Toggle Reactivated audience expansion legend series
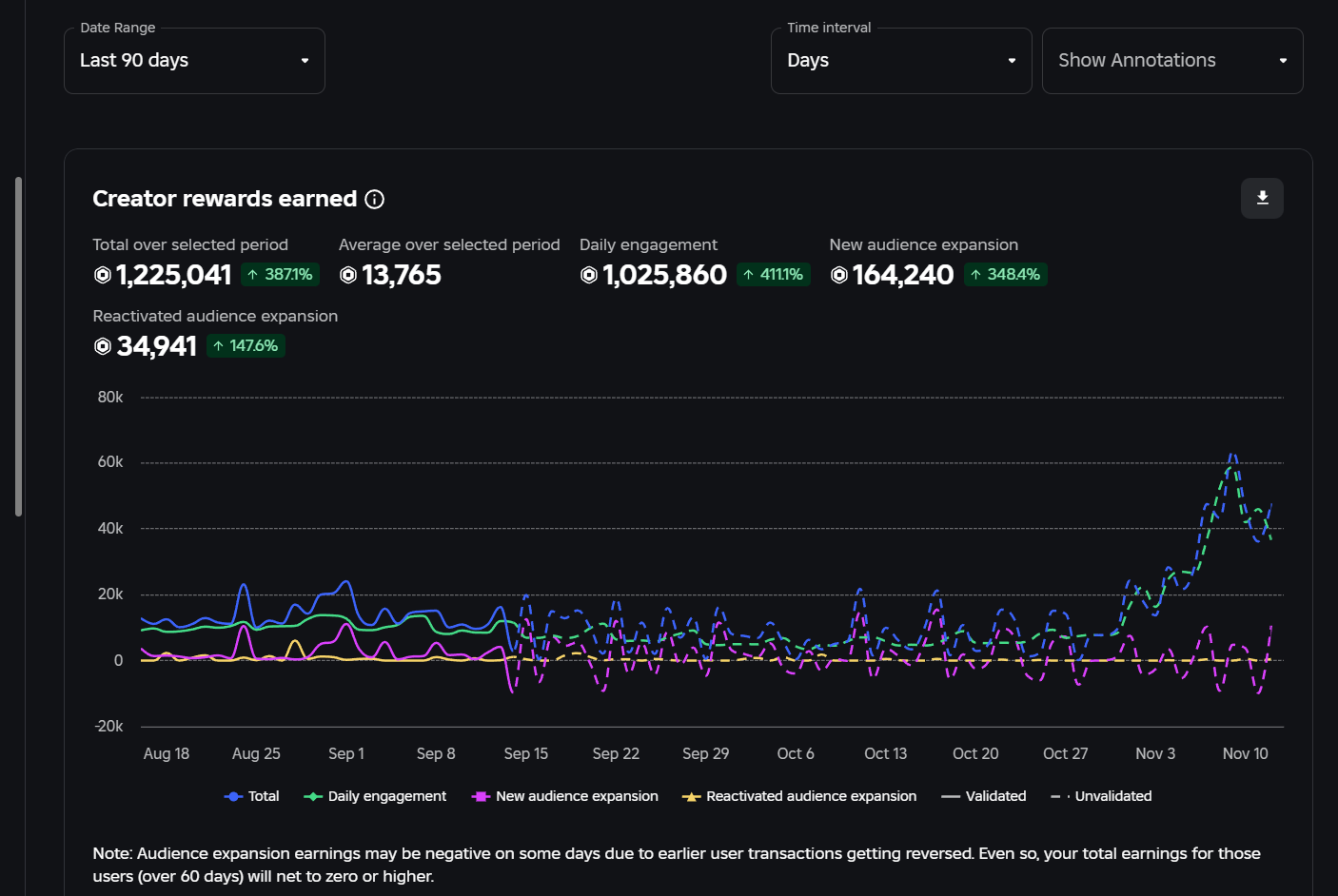1338x896 pixels. tap(799, 796)
